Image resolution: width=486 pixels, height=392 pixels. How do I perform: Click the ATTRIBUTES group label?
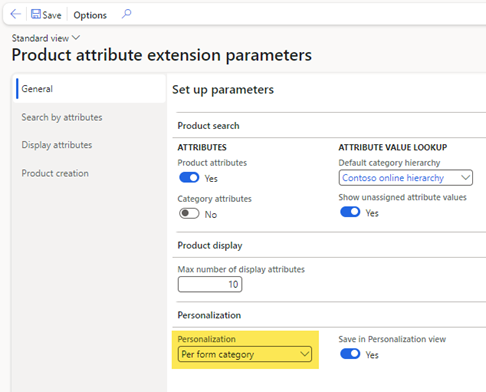[202, 147]
